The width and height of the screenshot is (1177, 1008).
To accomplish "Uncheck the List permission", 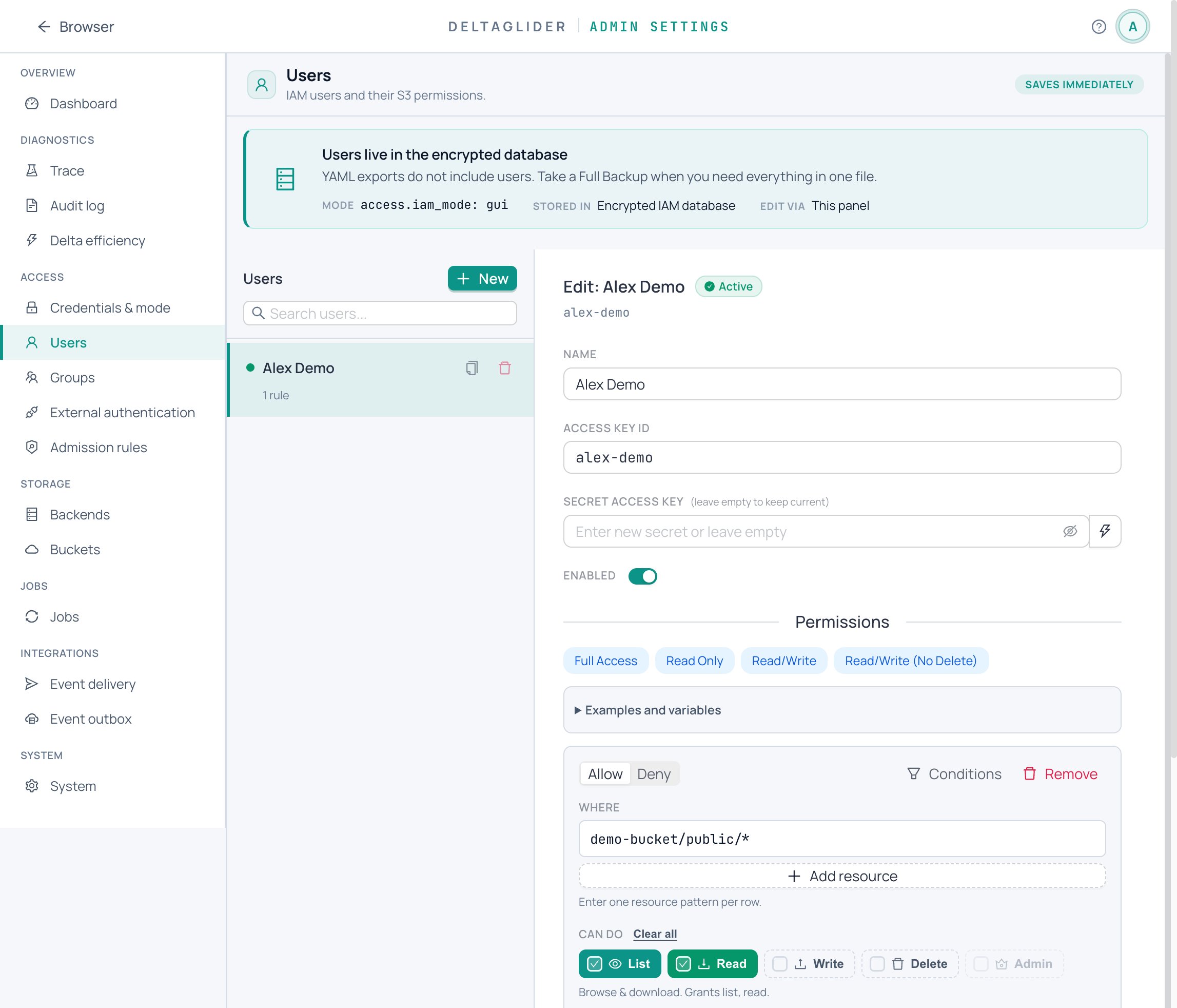I will tap(620, 964).
